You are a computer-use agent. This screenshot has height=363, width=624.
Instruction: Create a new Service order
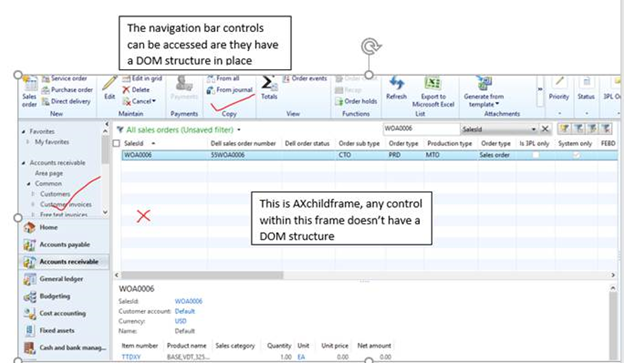(x=64, y=78)
